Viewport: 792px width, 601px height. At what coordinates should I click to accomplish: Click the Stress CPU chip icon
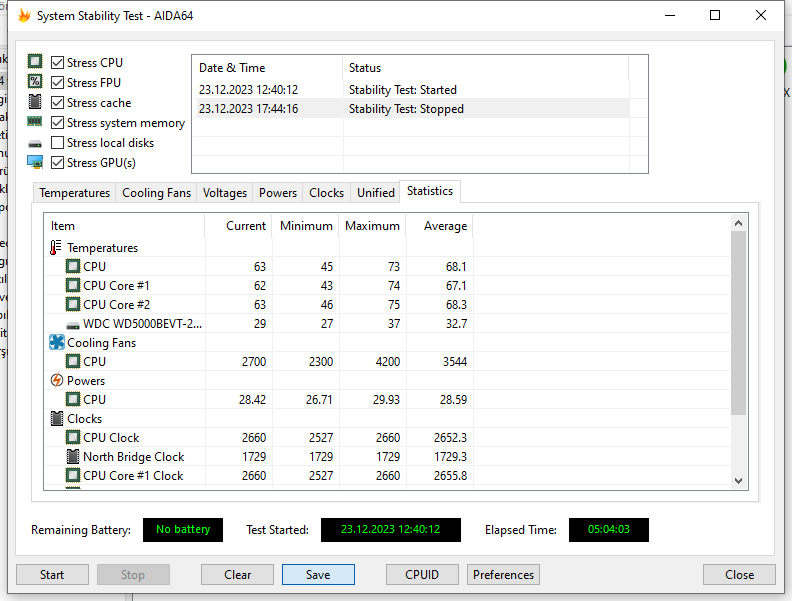tap(35, 62)
